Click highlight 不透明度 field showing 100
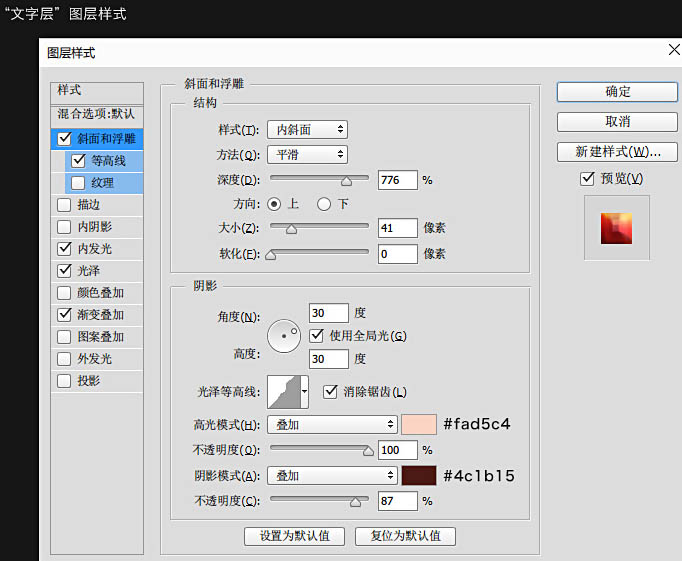 [x=398, y=450]
